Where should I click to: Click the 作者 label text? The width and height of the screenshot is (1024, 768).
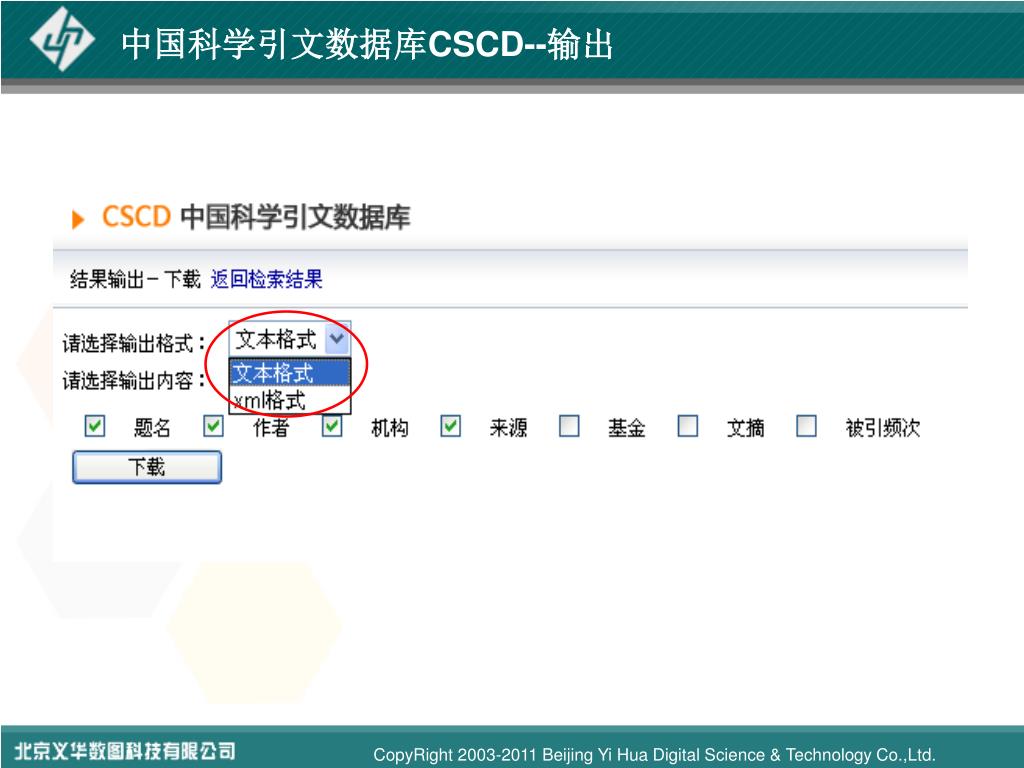click(x=271, y=428)
